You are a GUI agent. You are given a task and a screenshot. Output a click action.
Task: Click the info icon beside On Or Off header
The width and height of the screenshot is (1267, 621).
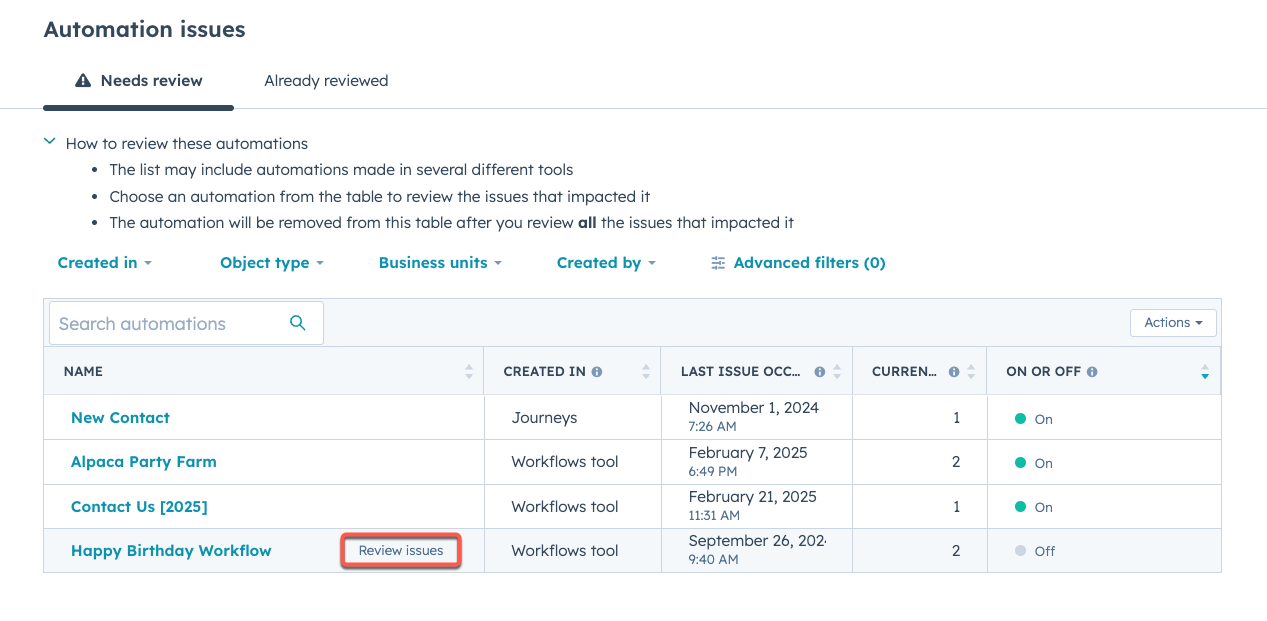(x=1093, y=370)
